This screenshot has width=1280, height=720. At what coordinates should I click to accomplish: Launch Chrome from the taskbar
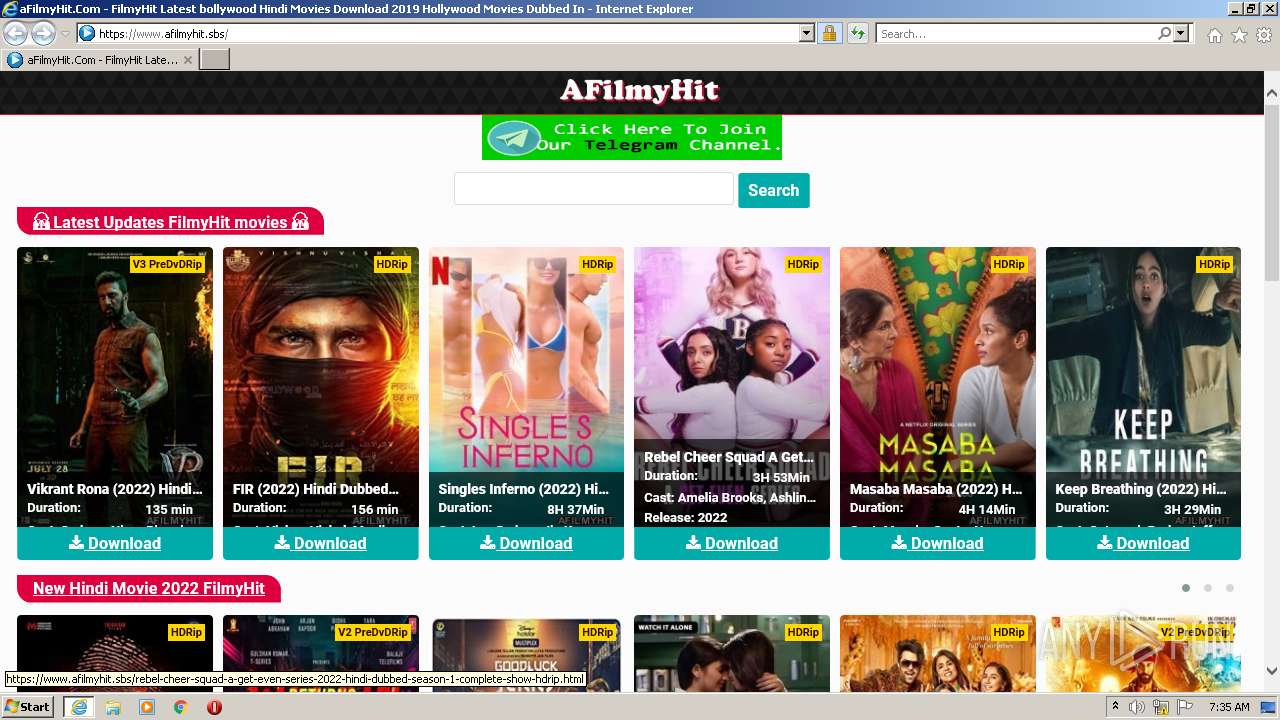coord(181,707)
